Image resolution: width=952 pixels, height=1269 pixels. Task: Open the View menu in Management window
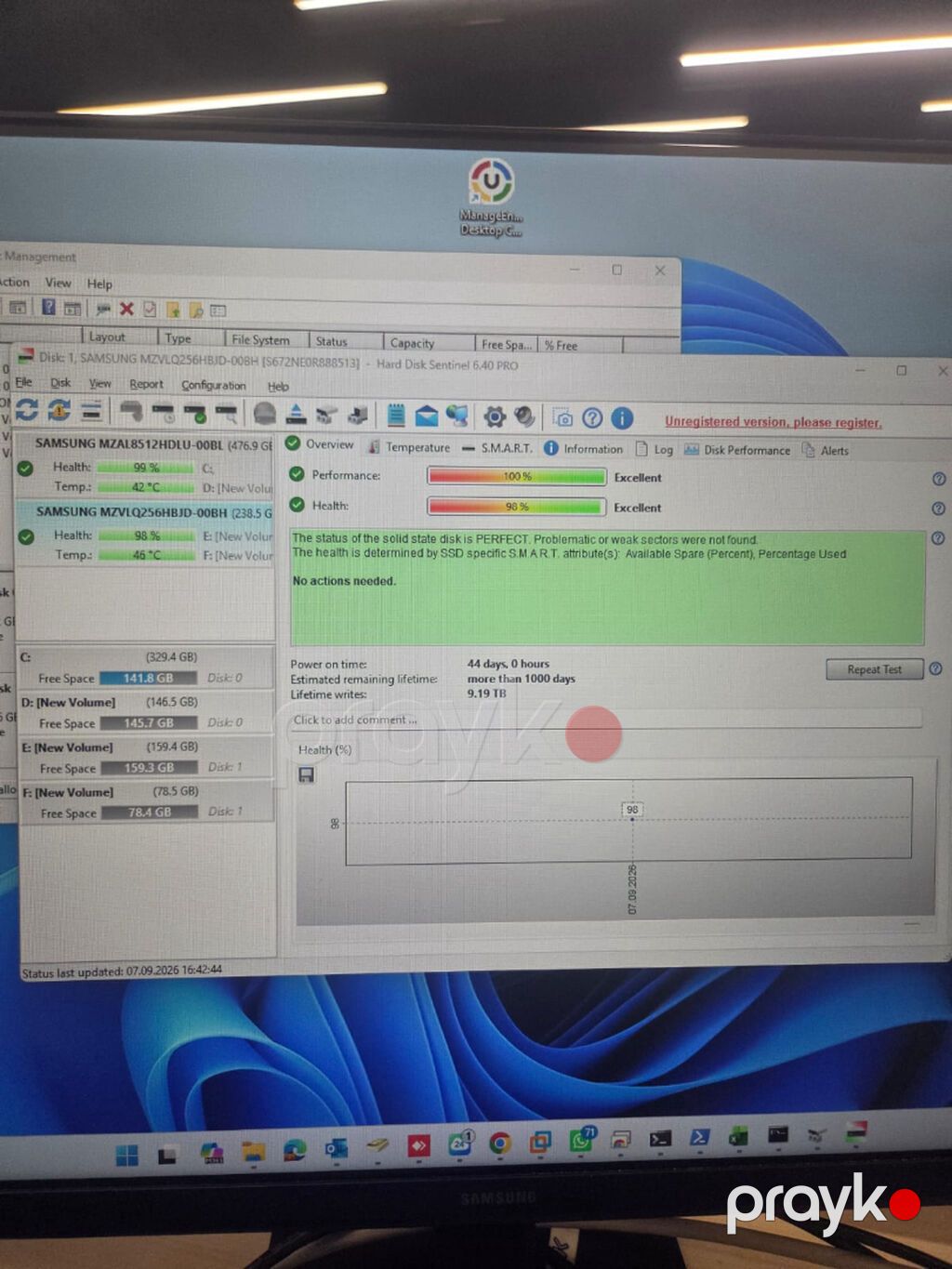(58, 283)
